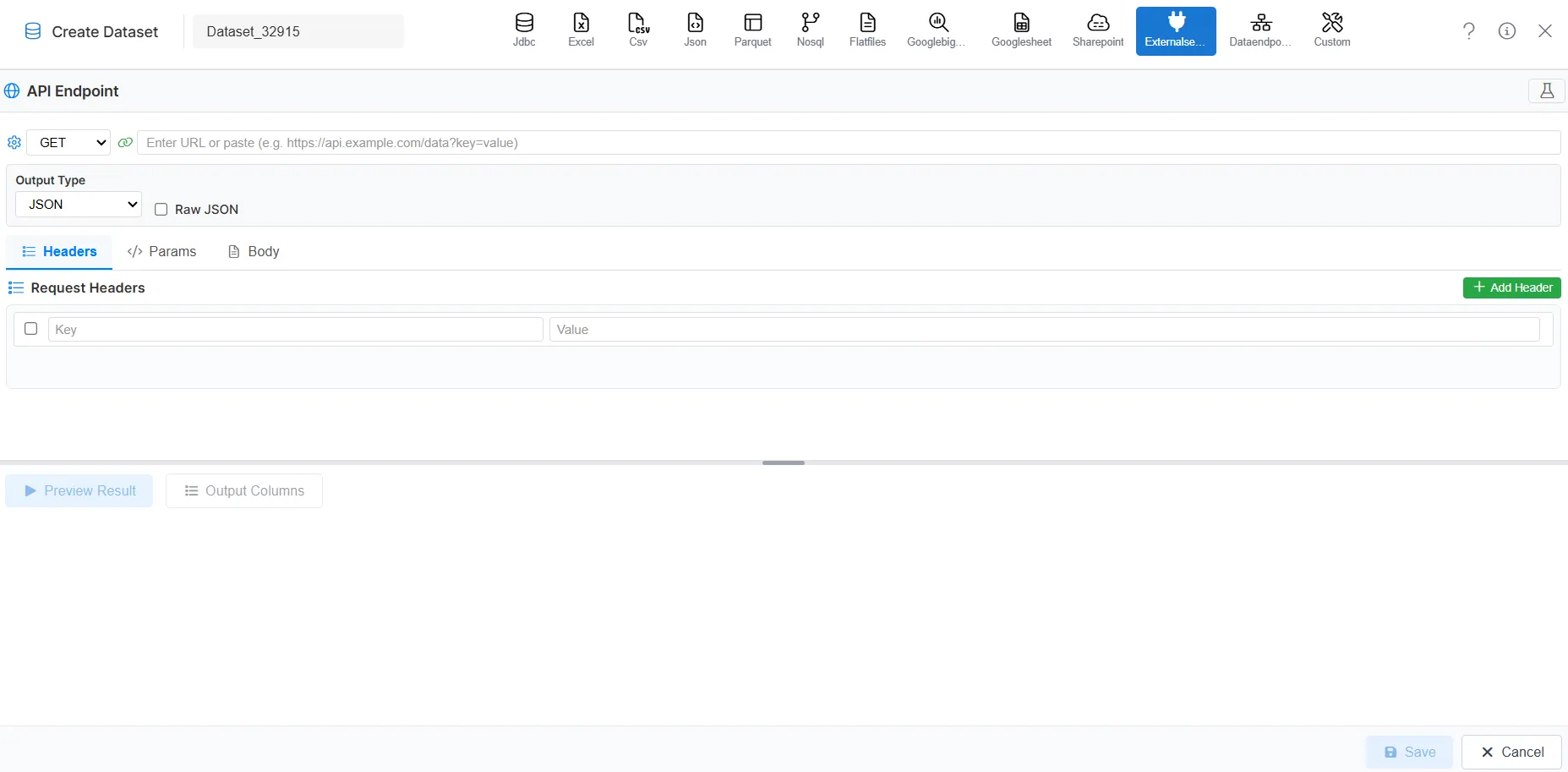Open the API Endpoint settings gear
Image resolution: width=1568 pixels, height=772 pixels.
coord(14,142)
